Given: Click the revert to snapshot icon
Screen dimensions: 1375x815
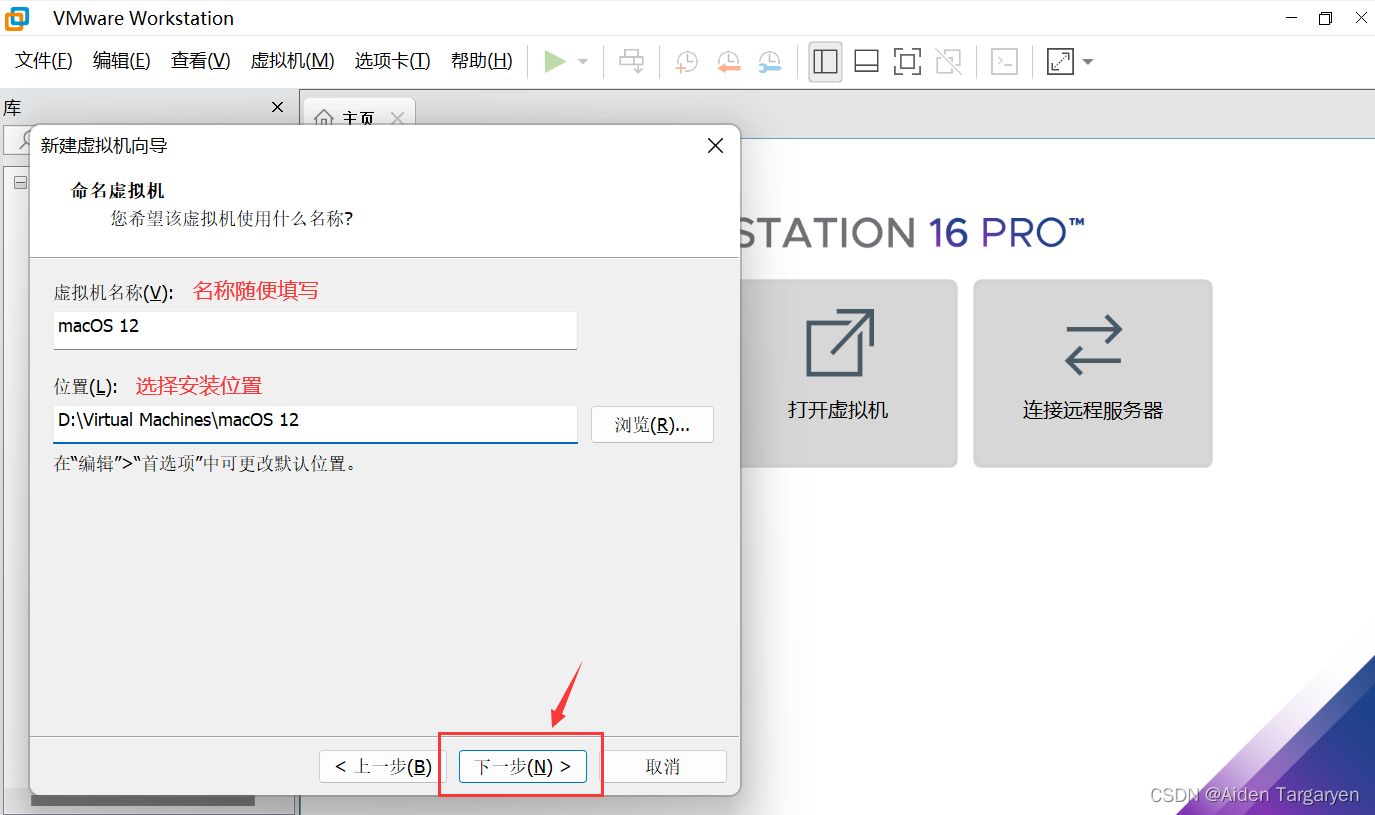Looking at the screenshot, I should 728,62.
